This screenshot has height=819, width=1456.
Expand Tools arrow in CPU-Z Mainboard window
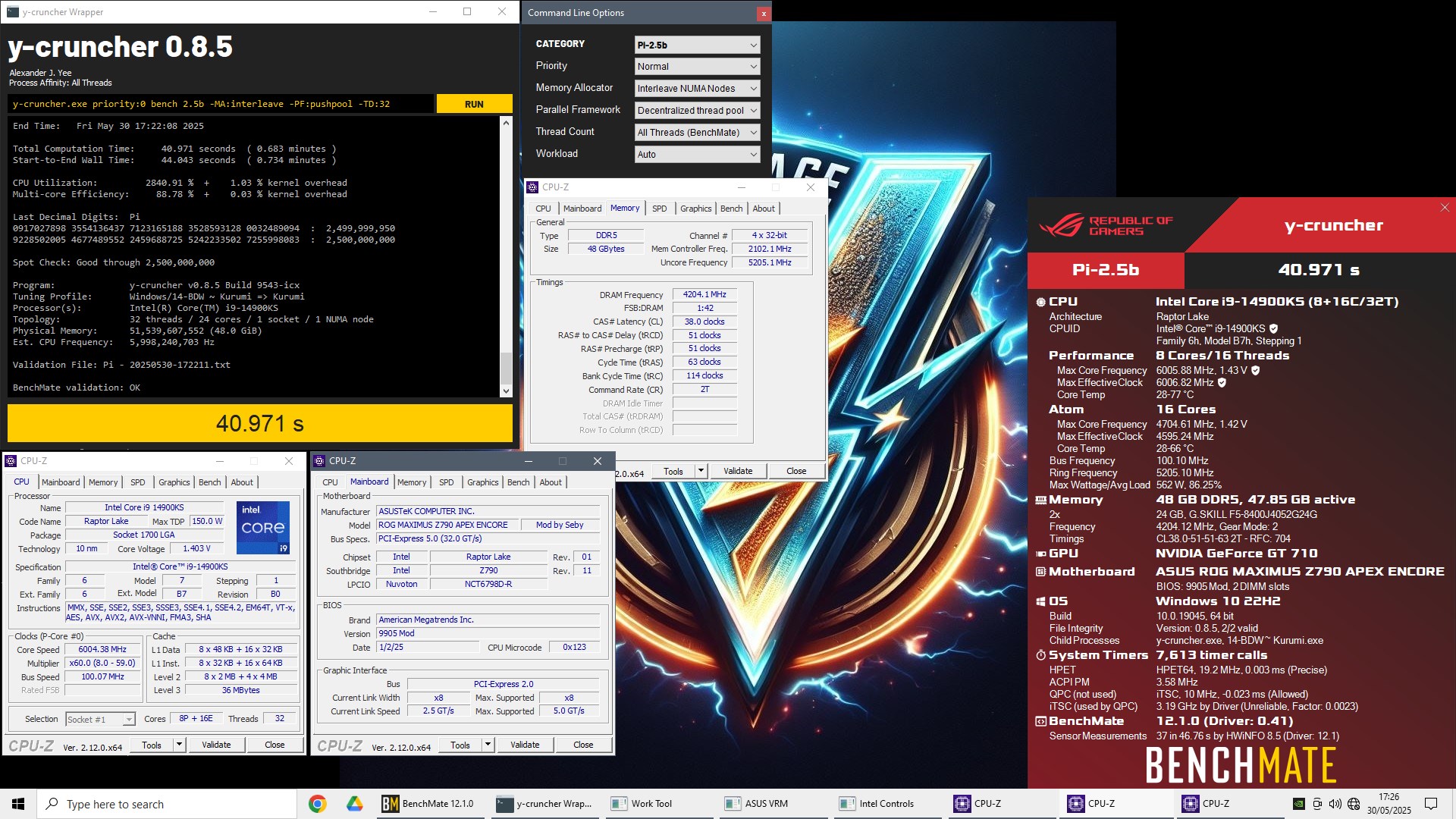coord(488,745)
